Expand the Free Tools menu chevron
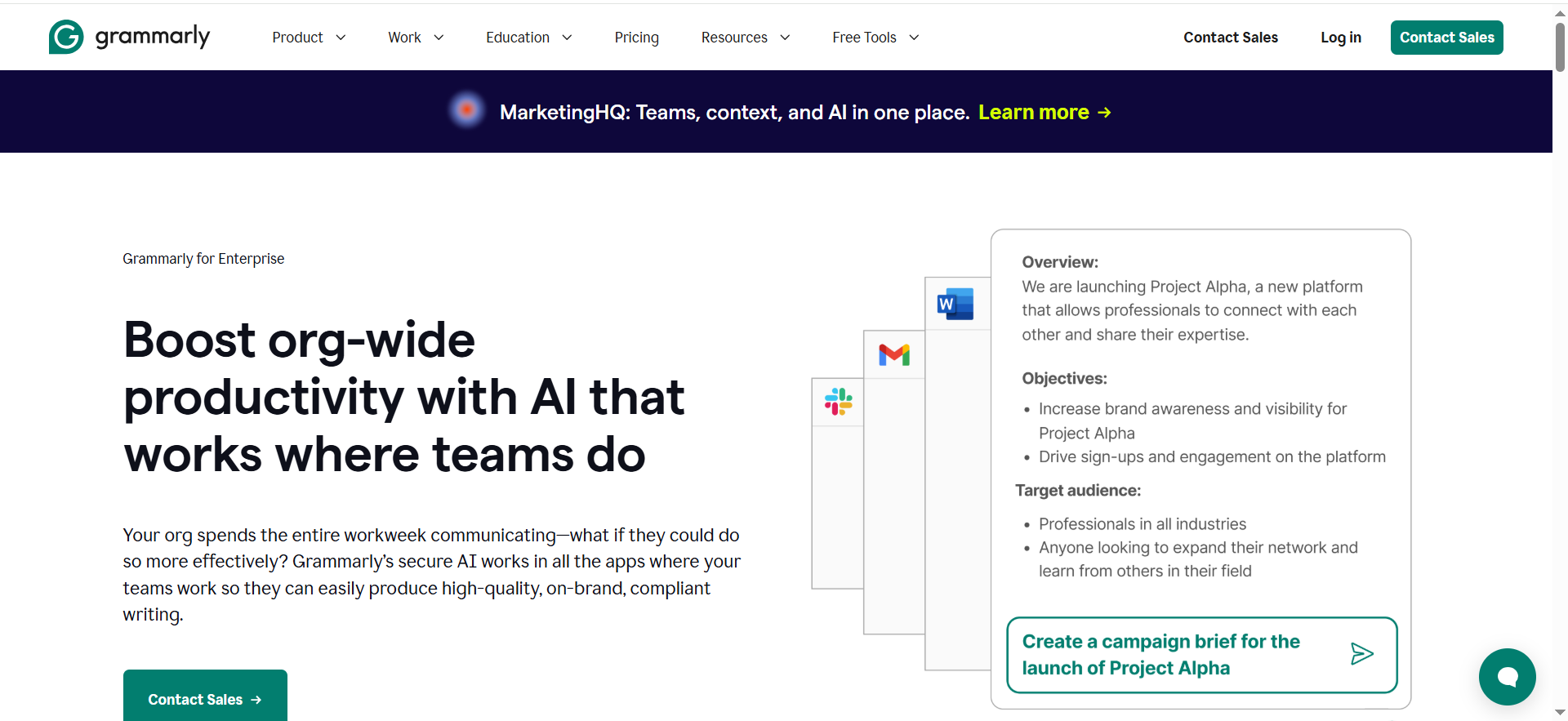Viewport: 1568px width, 721px height. pos(914,38)
